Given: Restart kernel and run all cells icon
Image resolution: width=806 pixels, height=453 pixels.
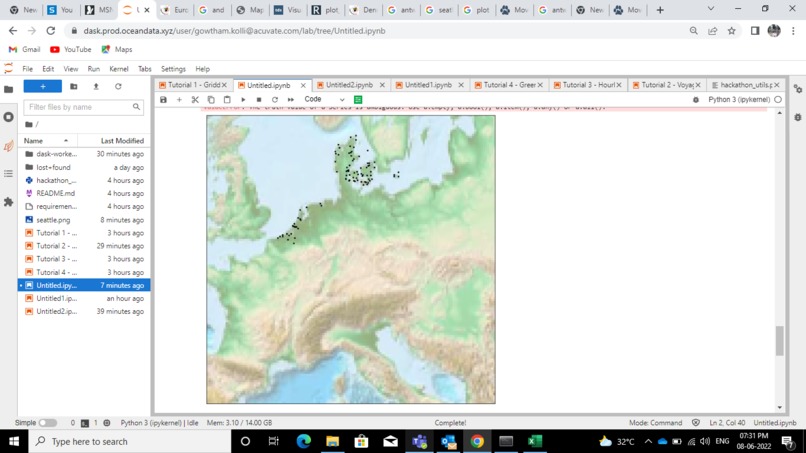Looking at the screenshot, I should pos(291,100).
